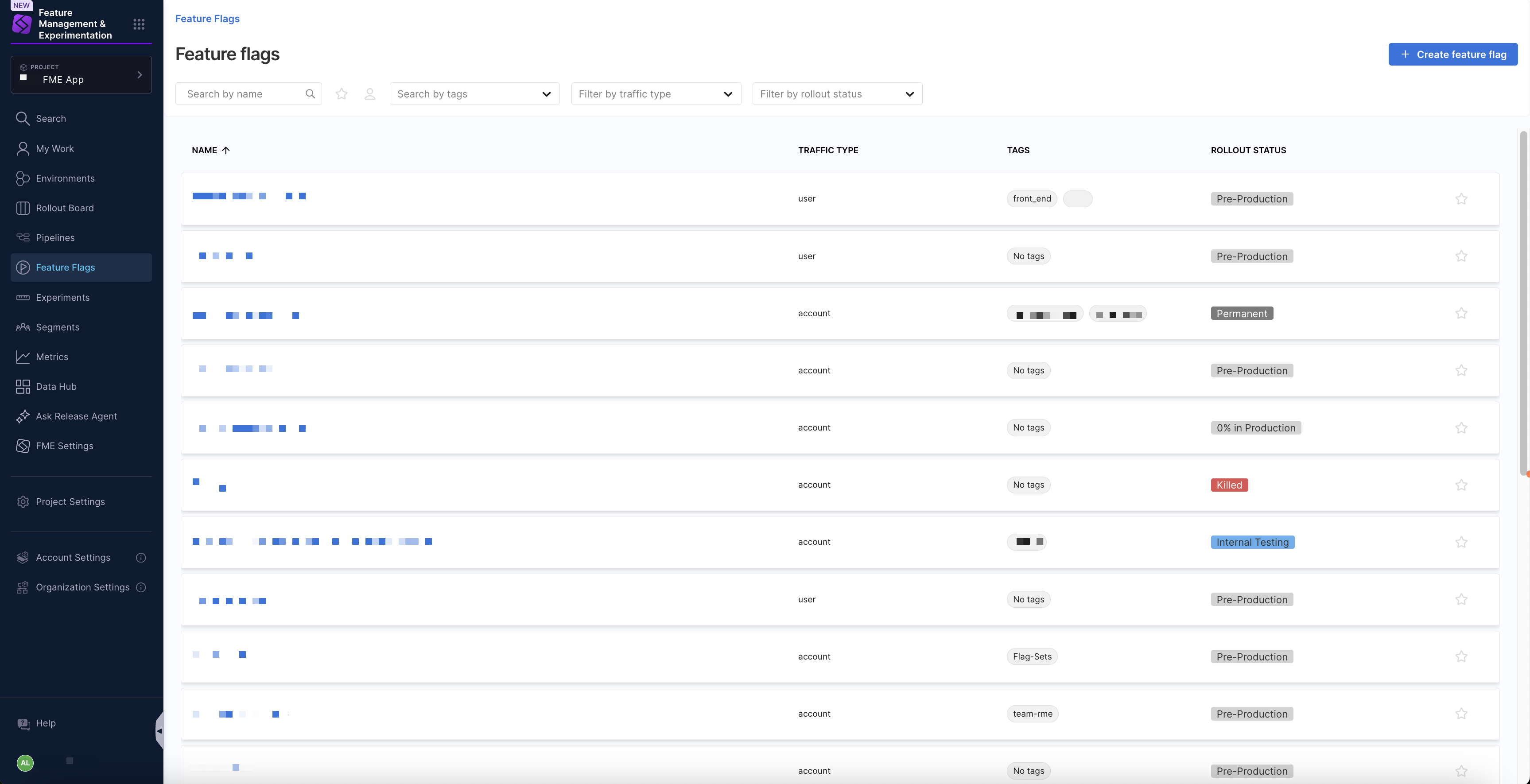Select Experiments in the left navigation

point(62,298)
